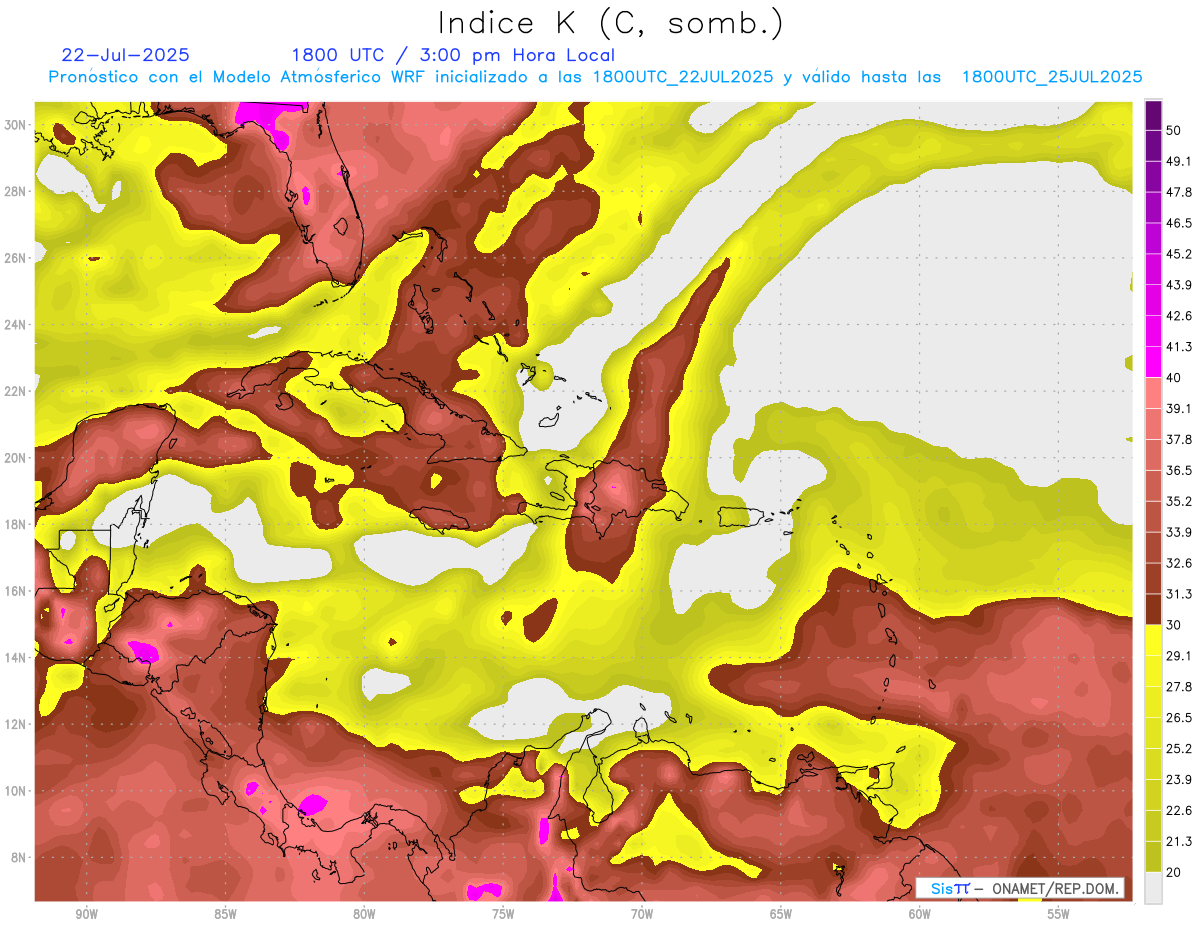Click the '70W' longitude label
This screenshot has height=927, width=1200.
pos(642,914)
